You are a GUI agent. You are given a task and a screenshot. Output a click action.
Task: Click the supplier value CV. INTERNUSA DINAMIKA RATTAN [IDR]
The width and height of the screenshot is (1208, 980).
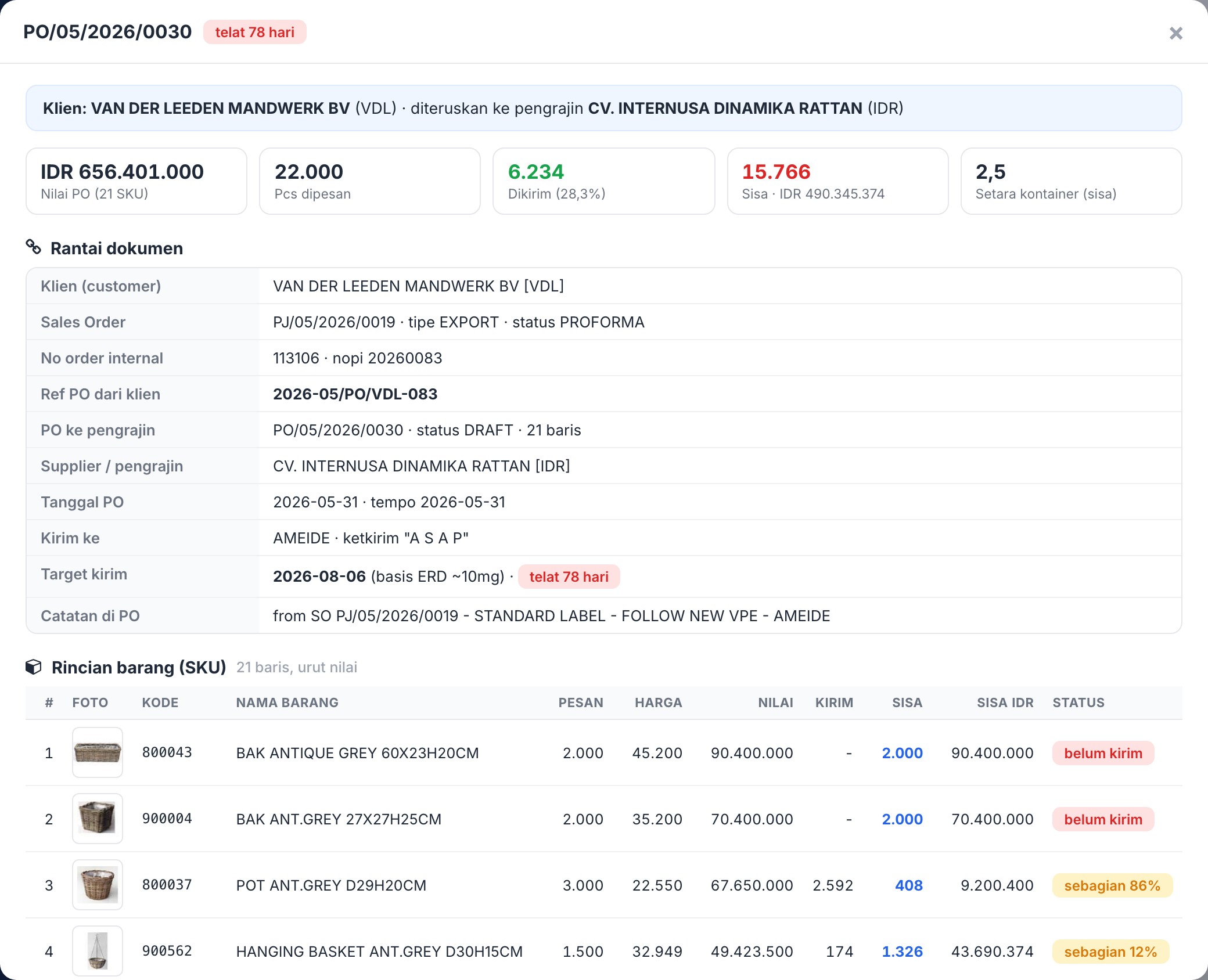click(x=422, y=466)
